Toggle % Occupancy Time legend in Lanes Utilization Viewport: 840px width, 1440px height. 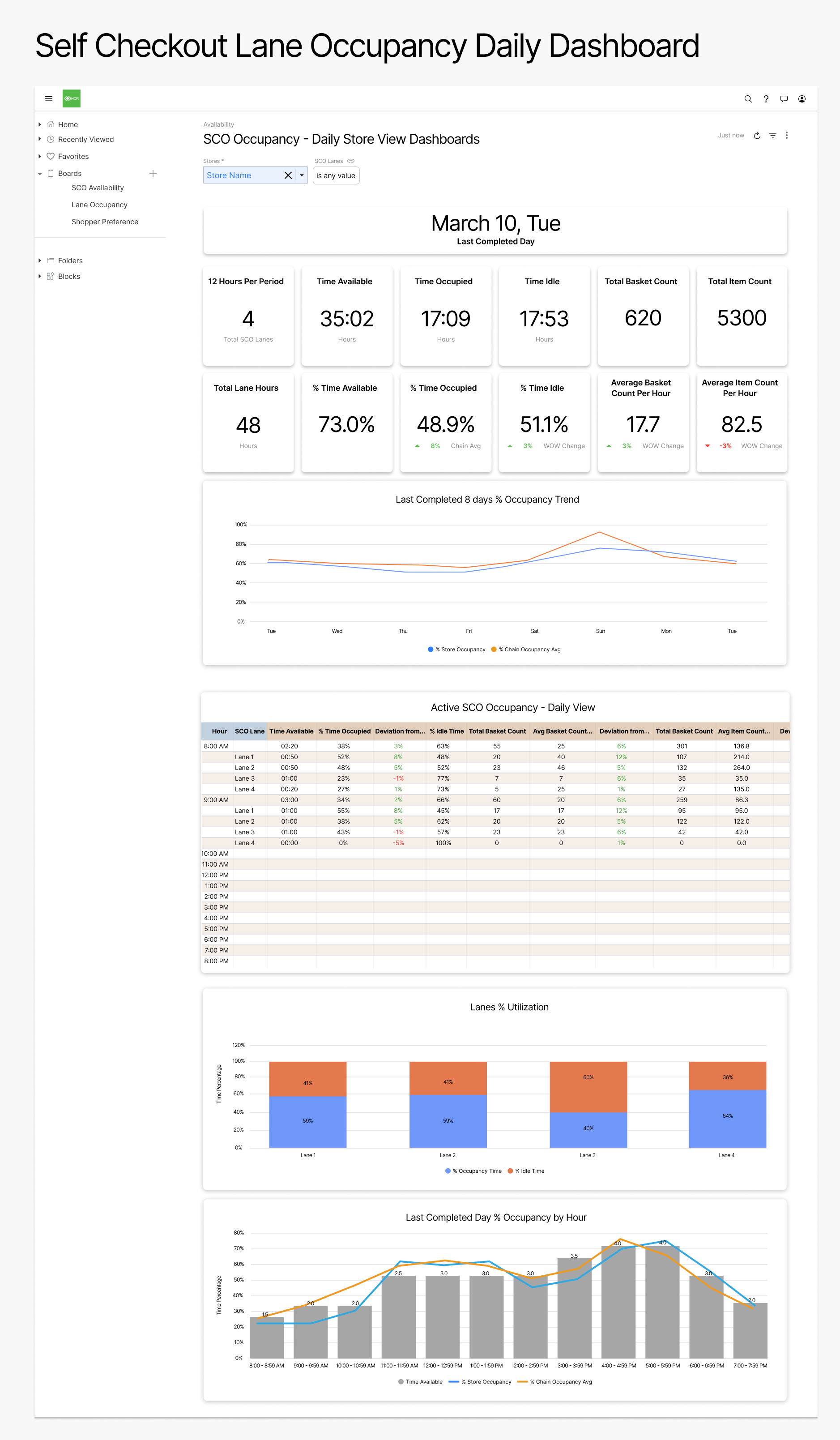coord(473,1171)
